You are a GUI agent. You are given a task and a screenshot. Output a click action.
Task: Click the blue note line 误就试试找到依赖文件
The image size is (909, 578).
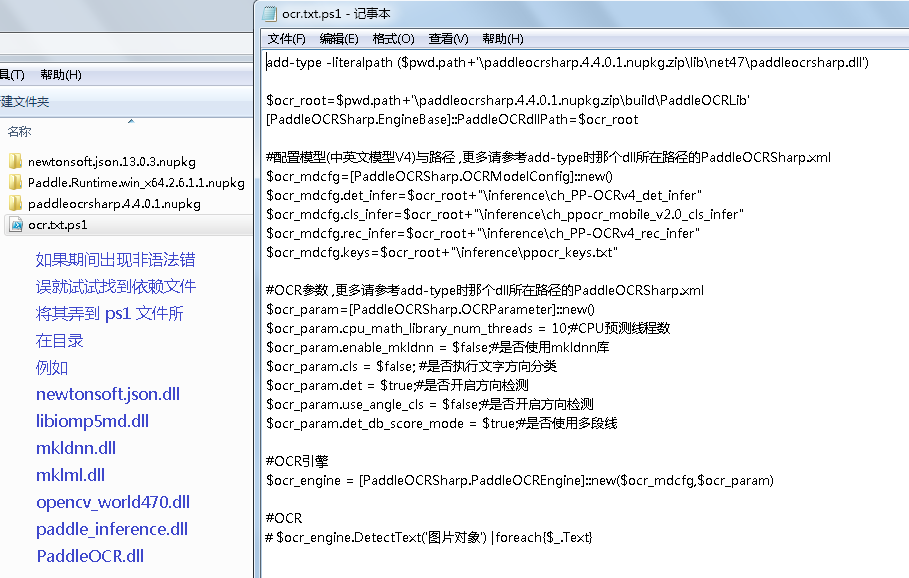pos(115,286)
